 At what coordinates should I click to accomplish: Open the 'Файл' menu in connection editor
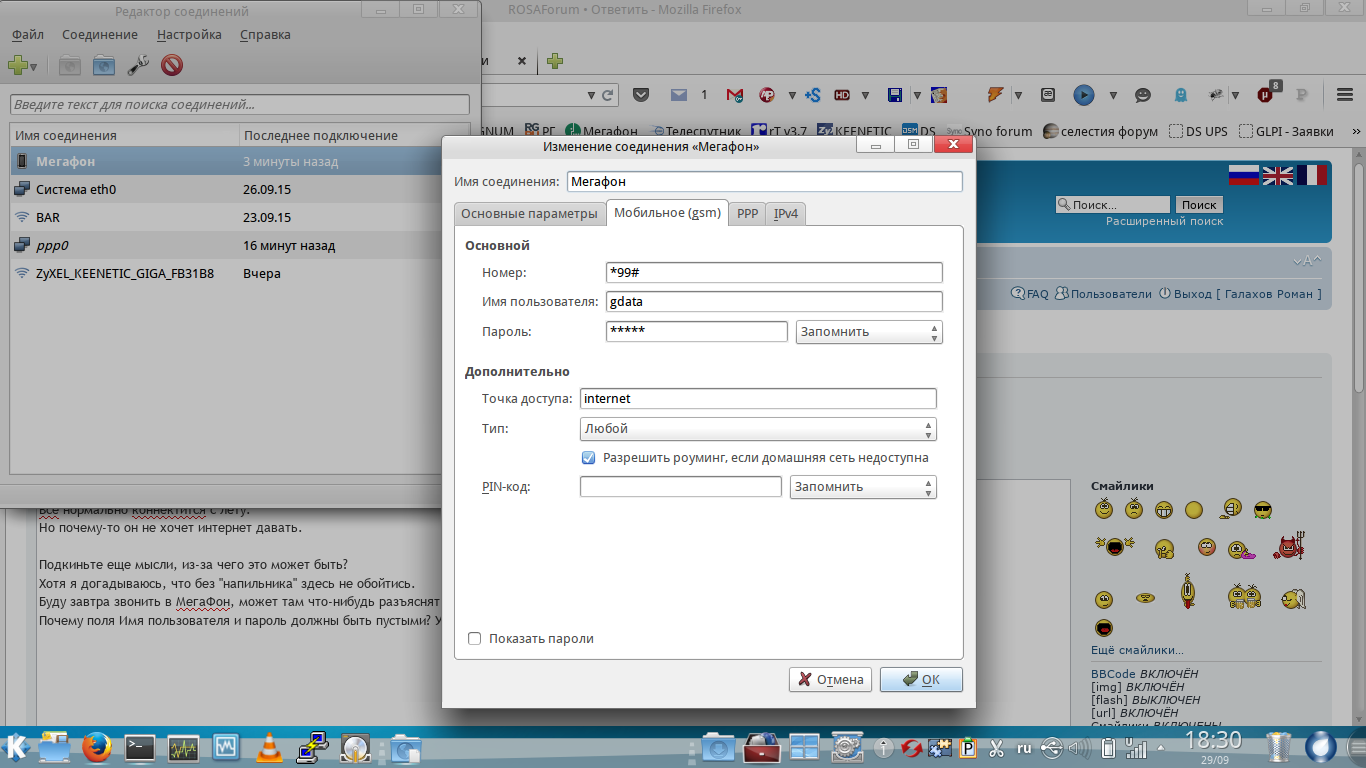[x=27, y=34]
